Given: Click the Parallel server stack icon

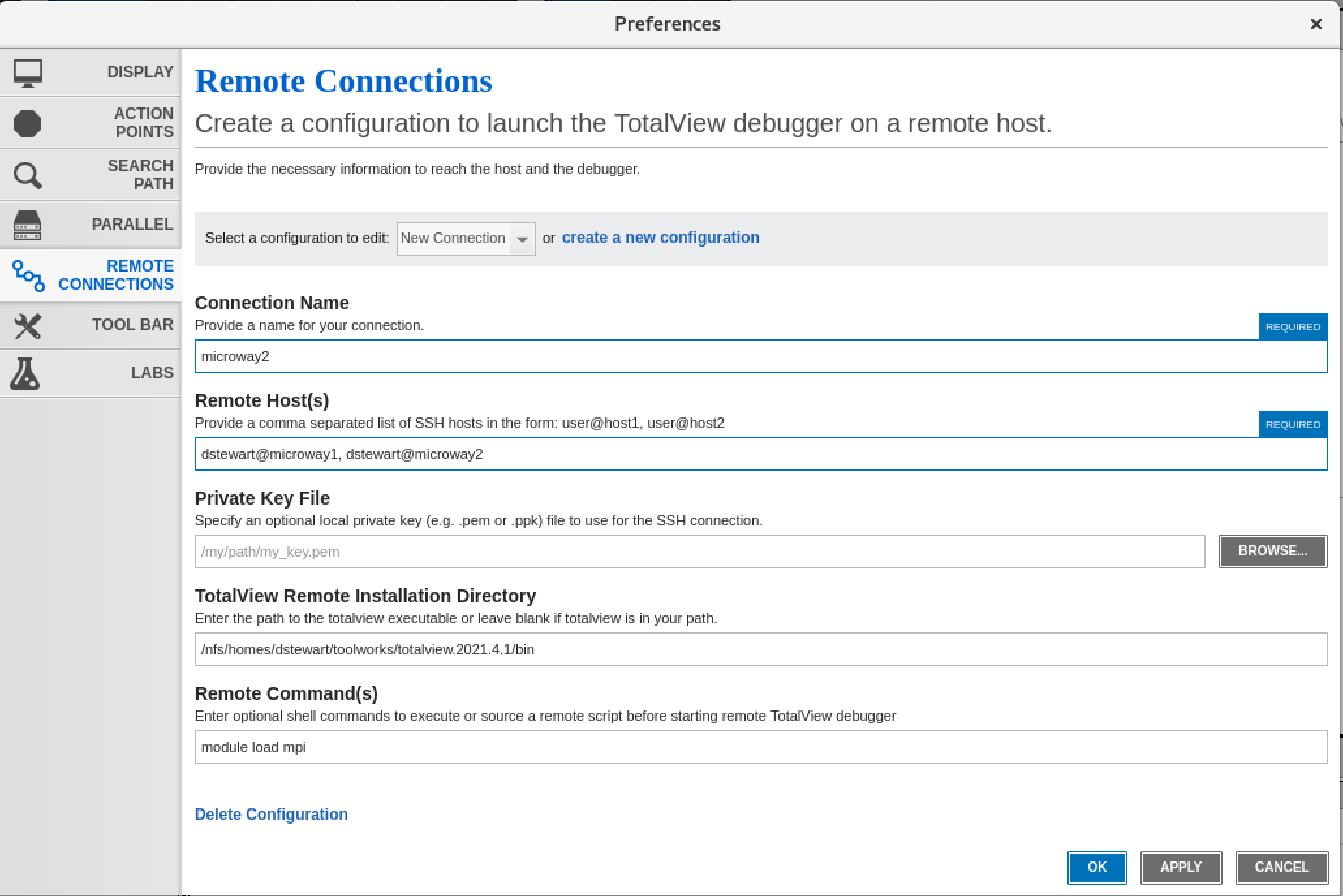Looking at the screenshot, I should pyautogui.click(x=27, y=225).
